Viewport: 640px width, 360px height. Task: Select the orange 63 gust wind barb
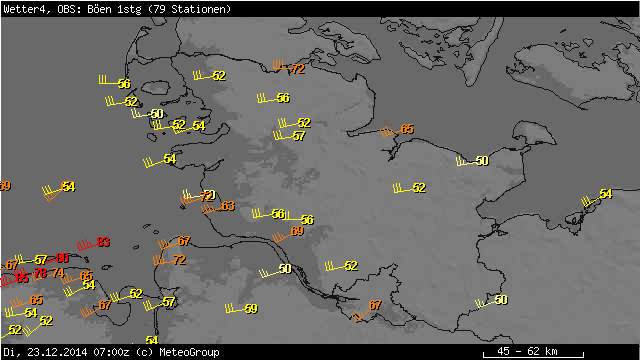(x=218, y=207)
